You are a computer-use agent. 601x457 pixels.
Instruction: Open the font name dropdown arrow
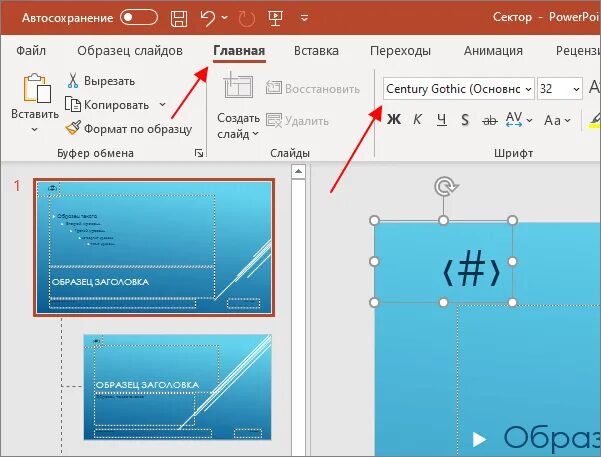(x=529, y=89)
